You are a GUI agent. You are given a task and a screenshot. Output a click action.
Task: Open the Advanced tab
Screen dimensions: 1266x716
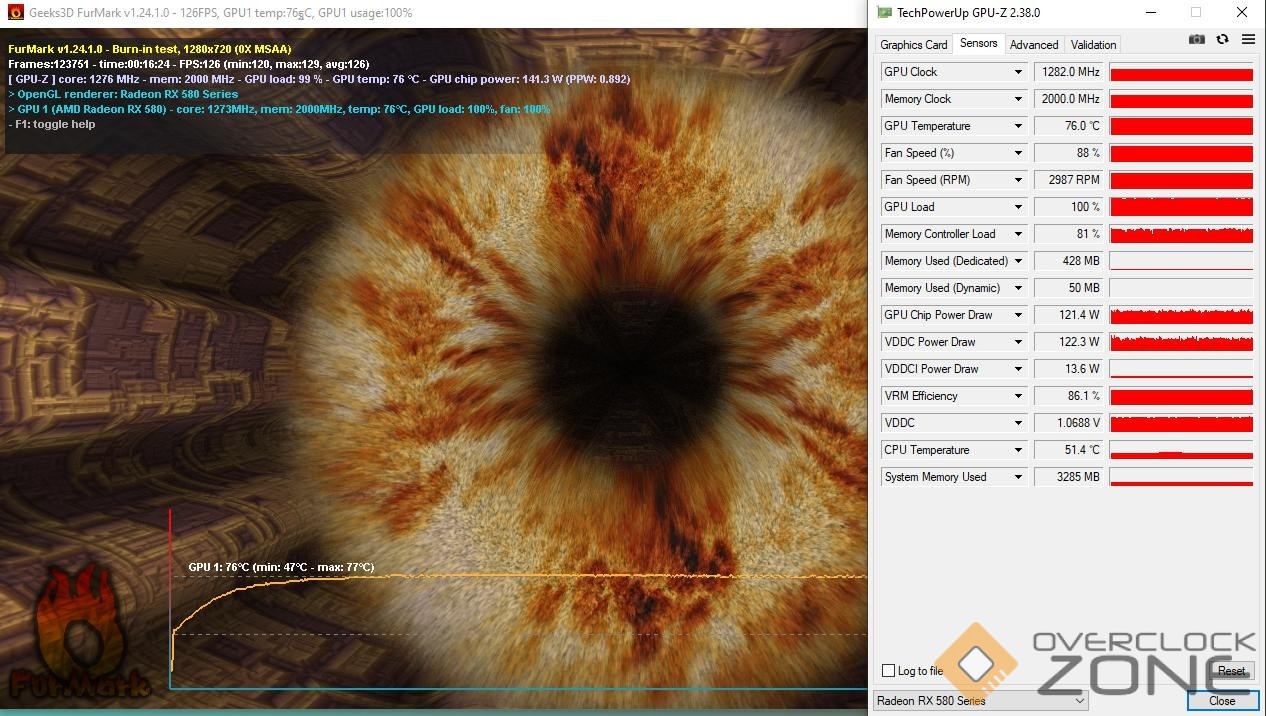(x=1033, y=45)
